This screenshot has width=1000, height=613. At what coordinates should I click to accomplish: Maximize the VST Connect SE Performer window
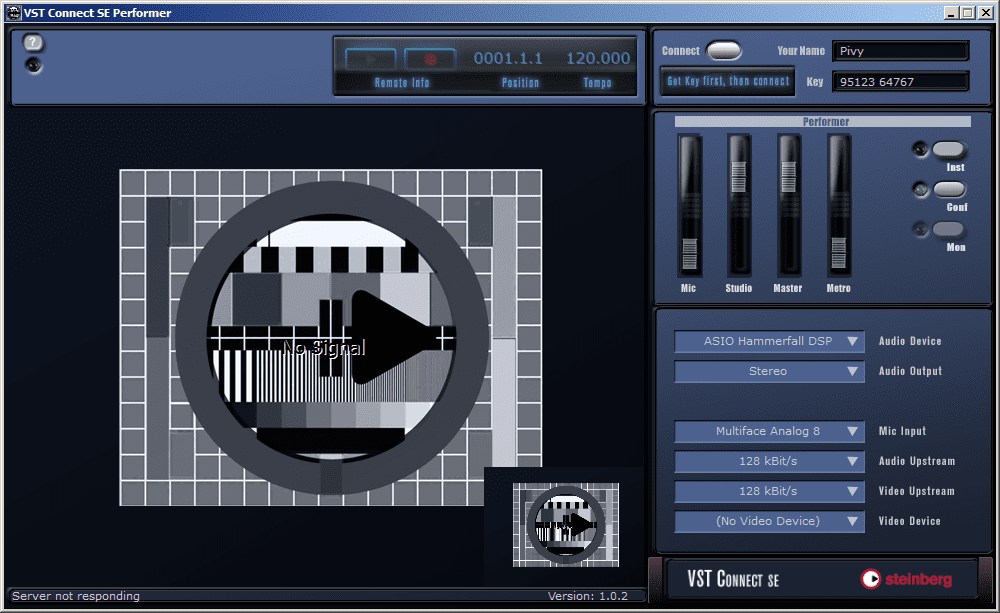[x=967, y=13]
